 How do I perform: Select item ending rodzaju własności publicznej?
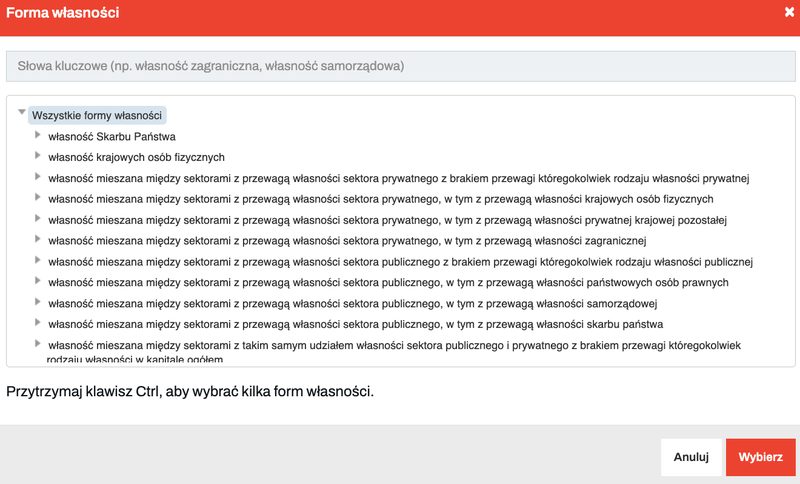401,262
